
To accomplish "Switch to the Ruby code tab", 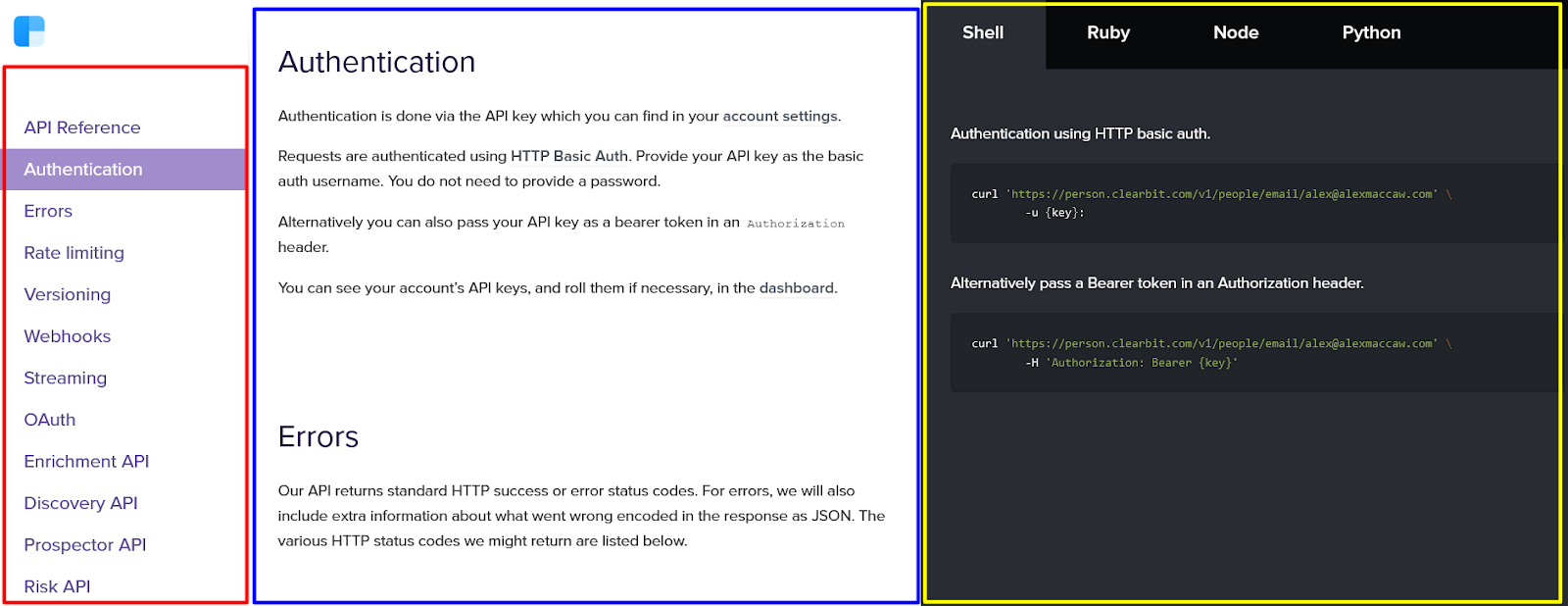I will pyautogui.click(x=1108, y=32).
